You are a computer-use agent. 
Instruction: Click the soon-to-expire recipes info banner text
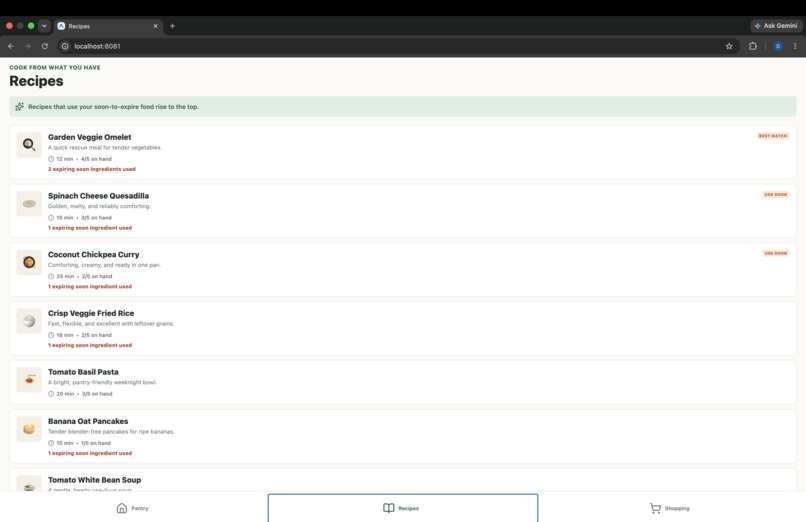coord(113,107)
